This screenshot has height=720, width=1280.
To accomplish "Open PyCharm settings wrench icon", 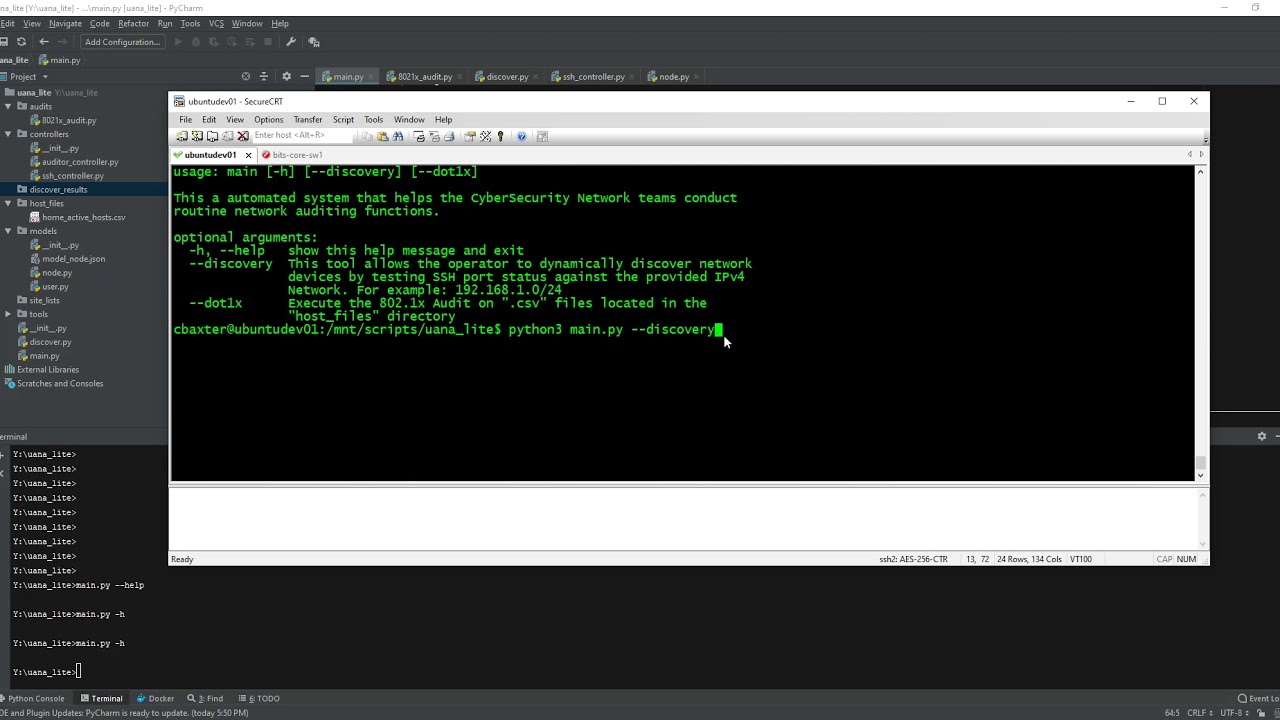I will [291, 42].
